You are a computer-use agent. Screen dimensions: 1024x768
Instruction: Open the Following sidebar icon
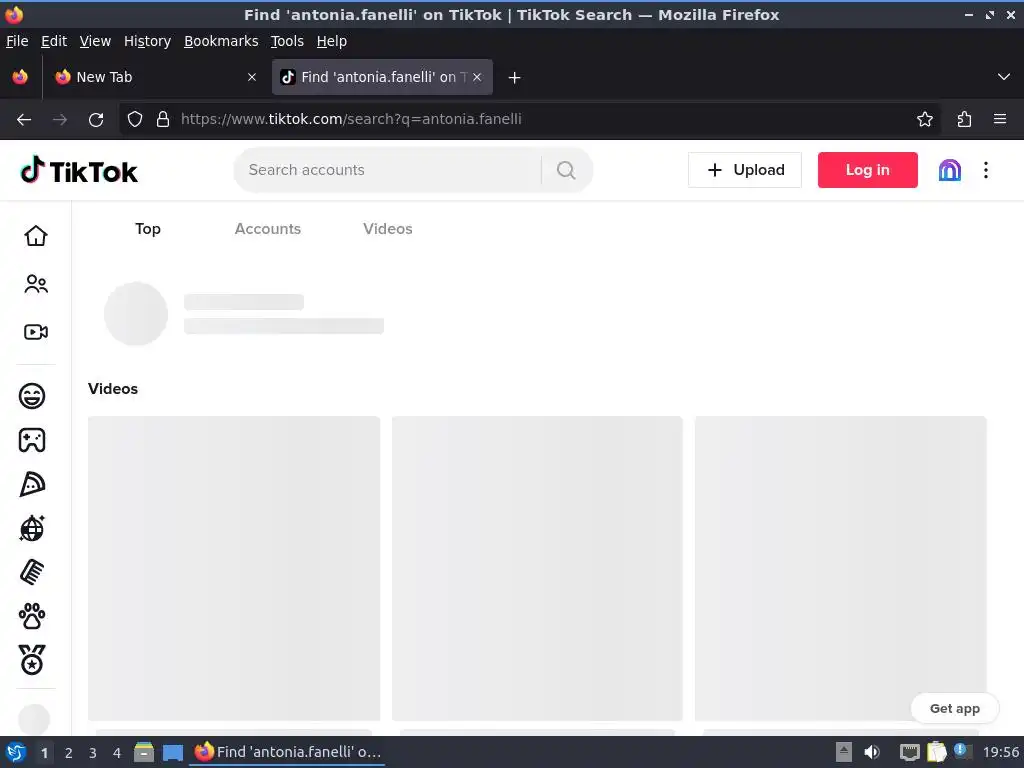point(36,284)
